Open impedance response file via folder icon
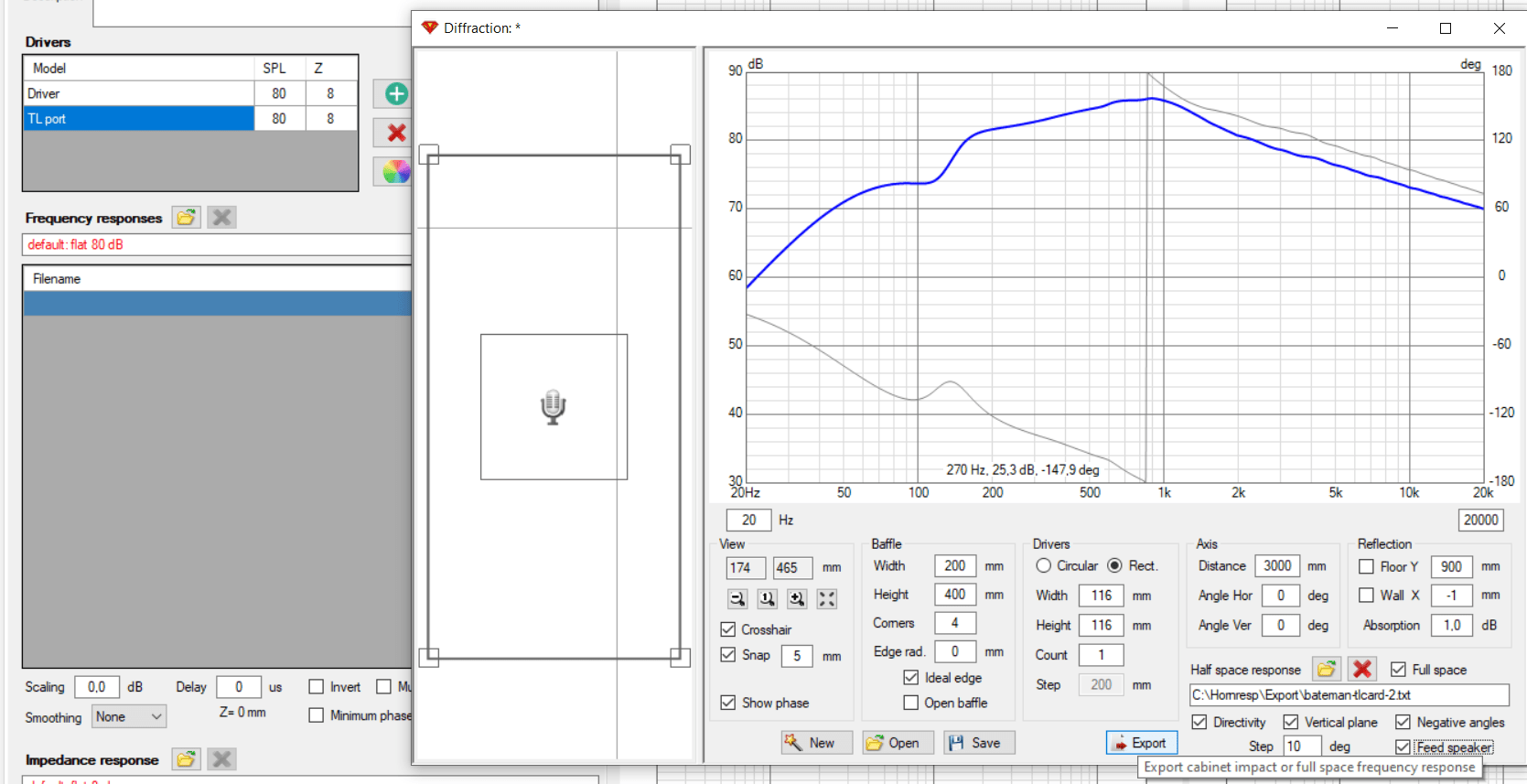 click(x=187, y=759)
